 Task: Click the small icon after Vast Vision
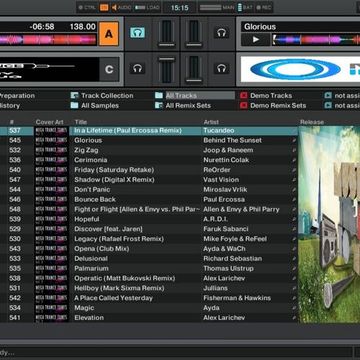point(294,180)
